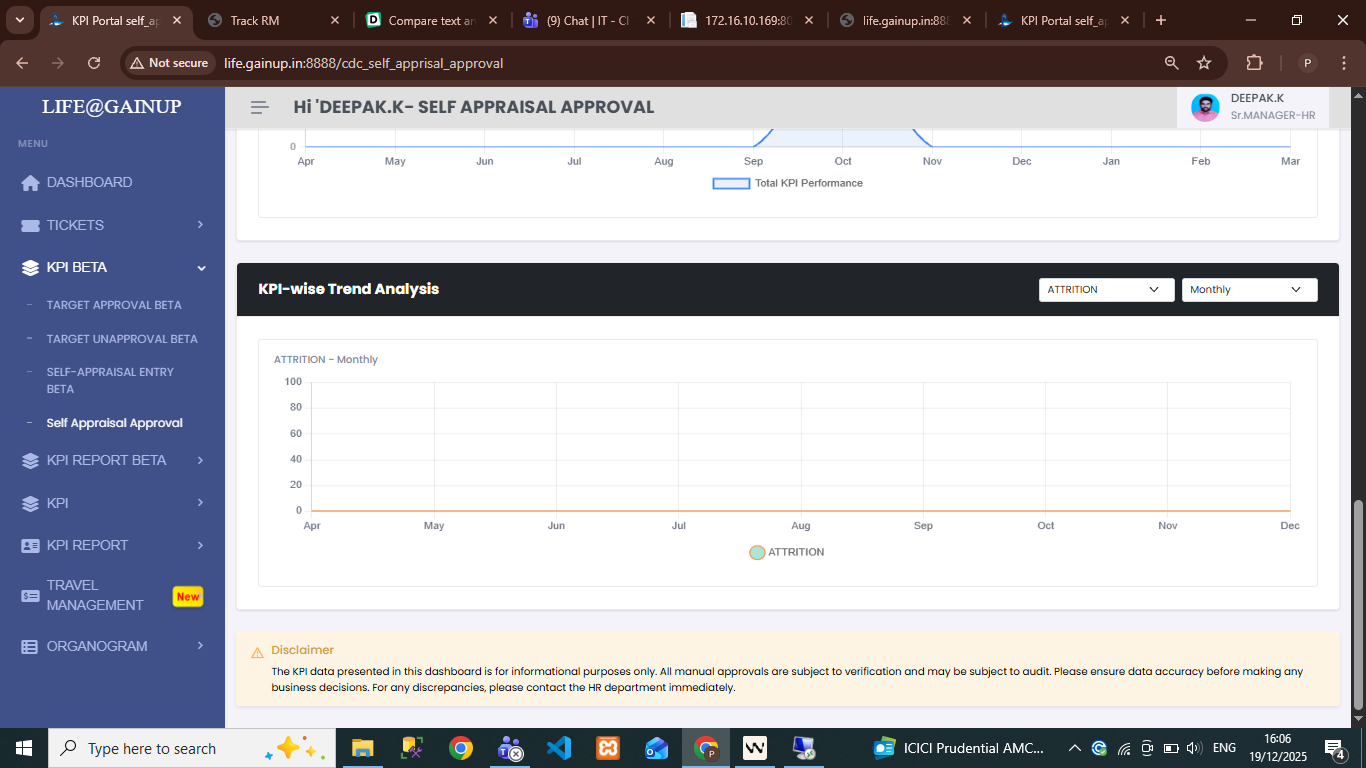Bookmark page with the star icon
Viewport: 1366px width, 768px height.
pyautogui.click(x=1204, y=63)
